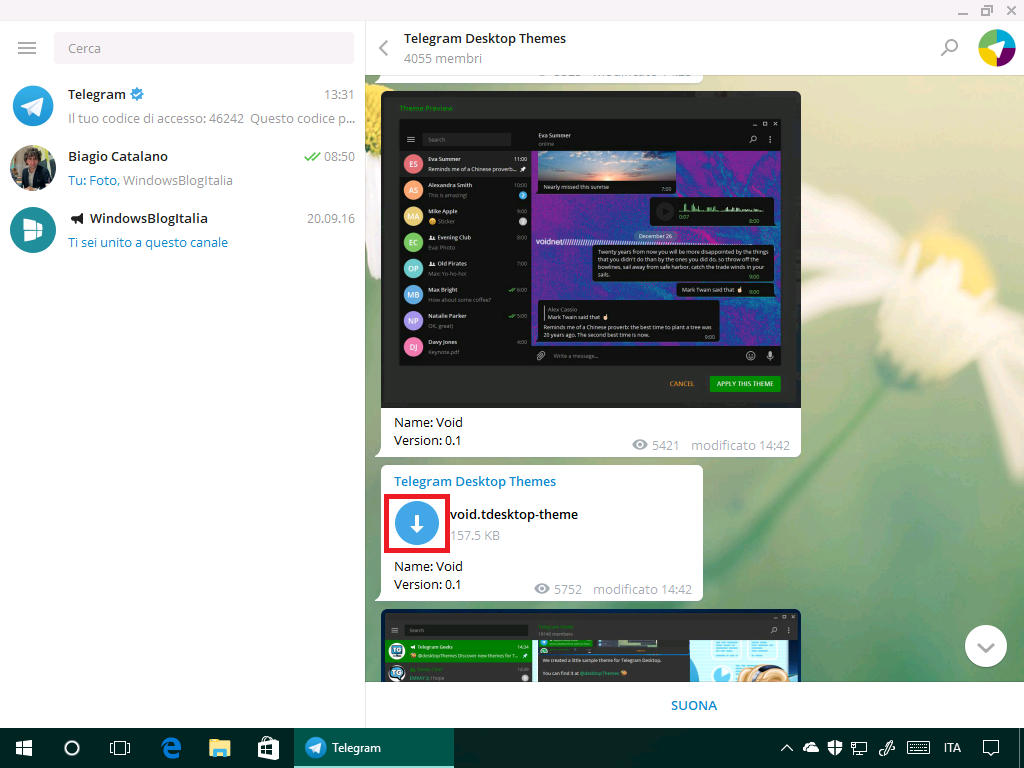This screenshot has width=1024, height=768.
Task: Go back using the header arrow
Action: [x=384, y=48]
